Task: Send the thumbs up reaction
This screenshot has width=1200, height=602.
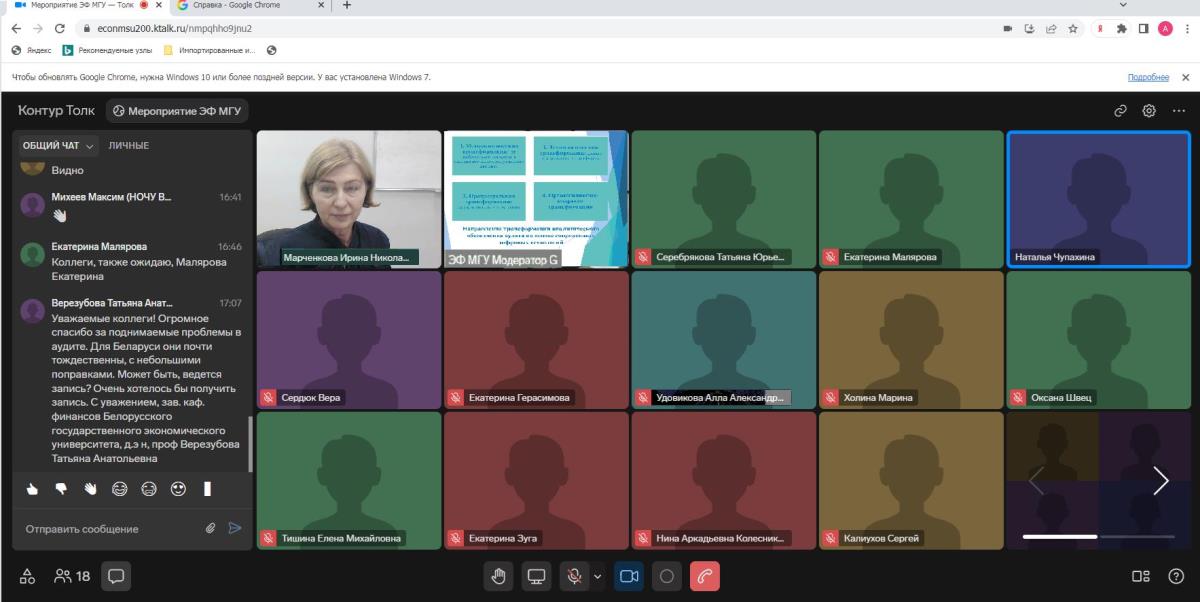Action: [x=32, y=489]
